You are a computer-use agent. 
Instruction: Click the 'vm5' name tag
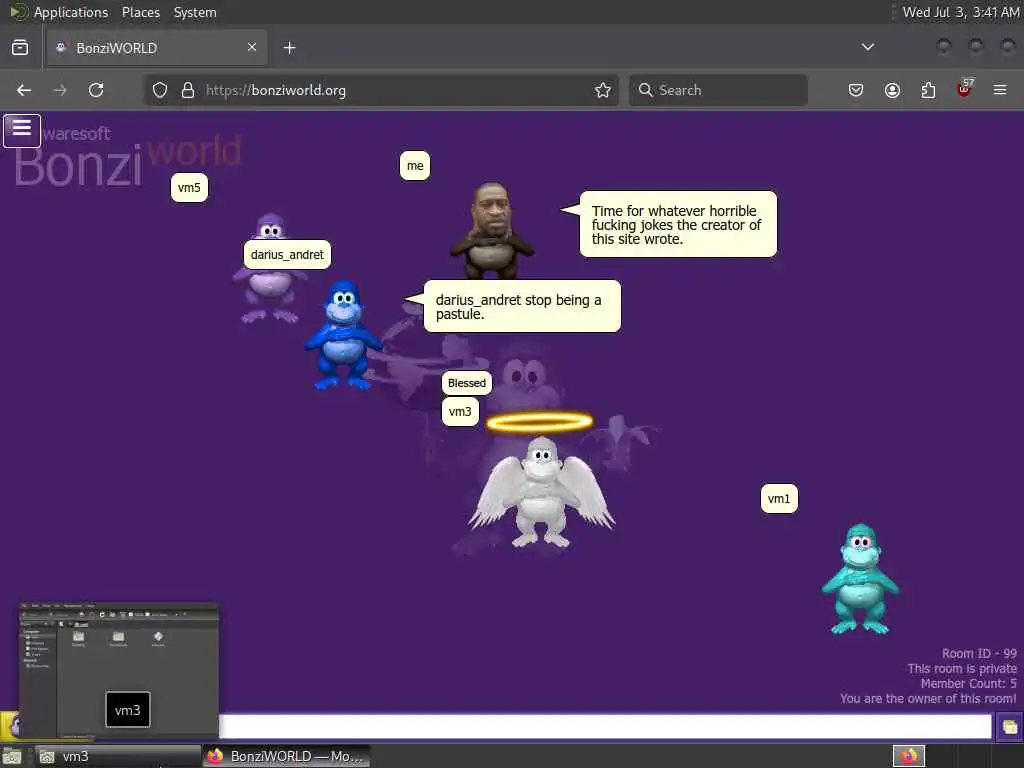pyautogui.click(x=189, y=187)
